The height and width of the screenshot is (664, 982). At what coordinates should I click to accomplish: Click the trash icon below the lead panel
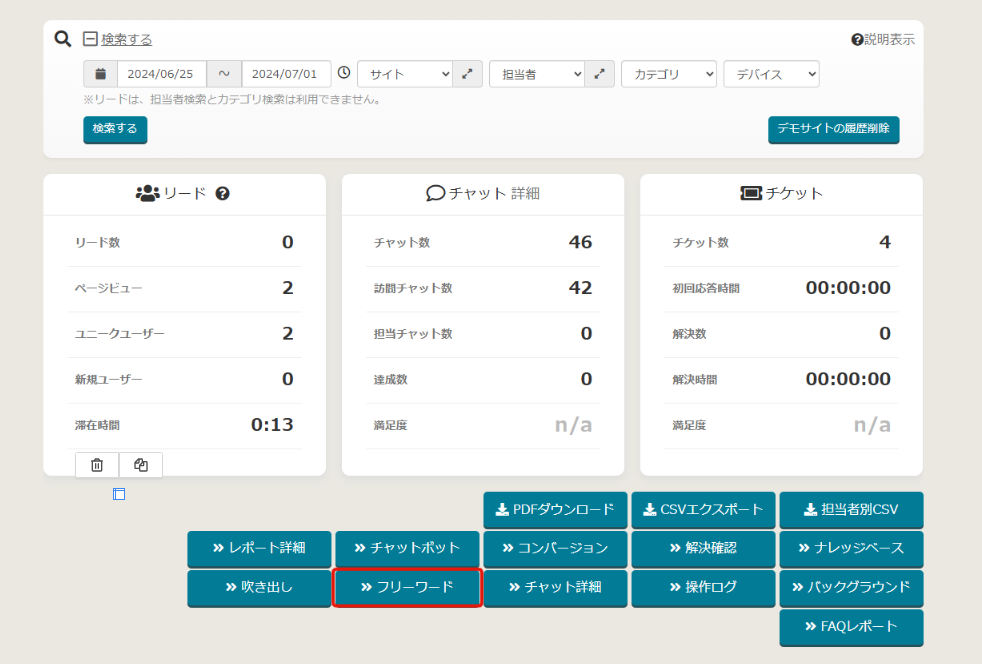click(97, 465)
